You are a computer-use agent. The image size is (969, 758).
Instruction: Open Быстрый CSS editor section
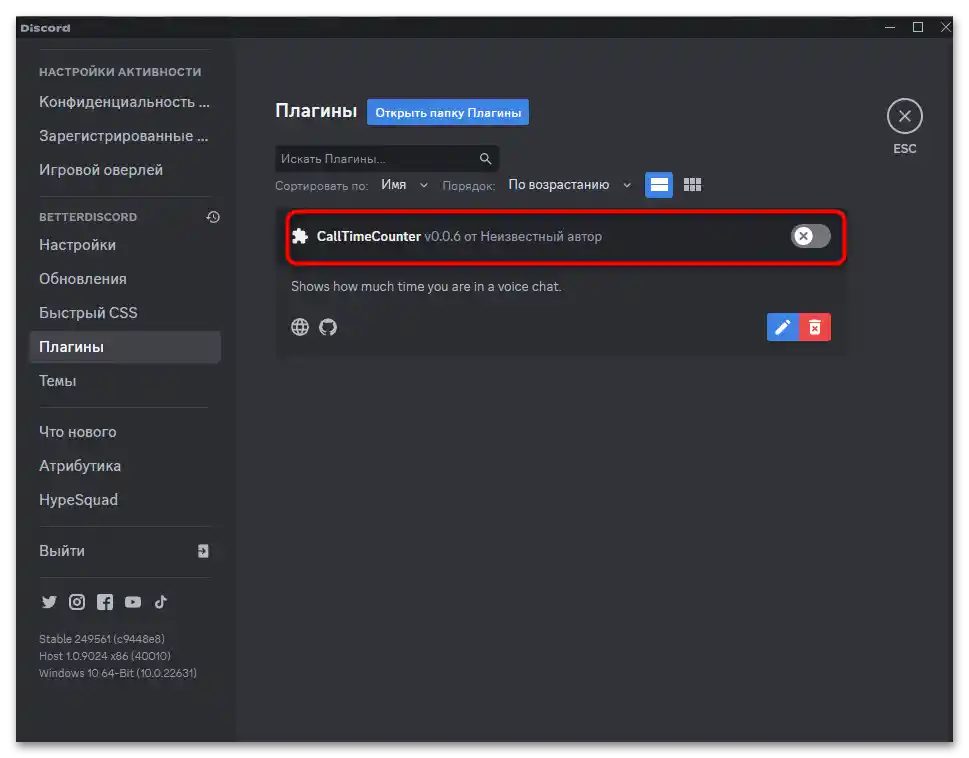(x=125, y=313)
